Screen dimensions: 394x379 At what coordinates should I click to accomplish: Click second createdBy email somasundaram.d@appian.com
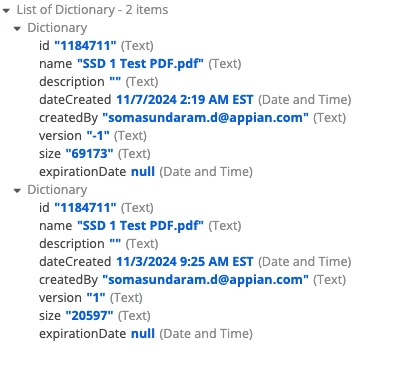[205, 280]
